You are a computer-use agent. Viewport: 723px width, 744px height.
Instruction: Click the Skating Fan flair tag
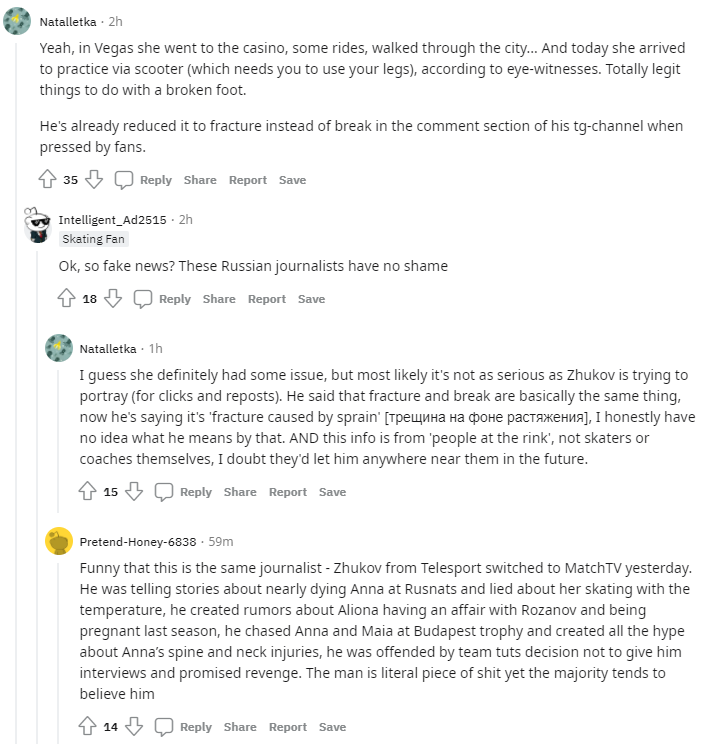pos(94,239)
